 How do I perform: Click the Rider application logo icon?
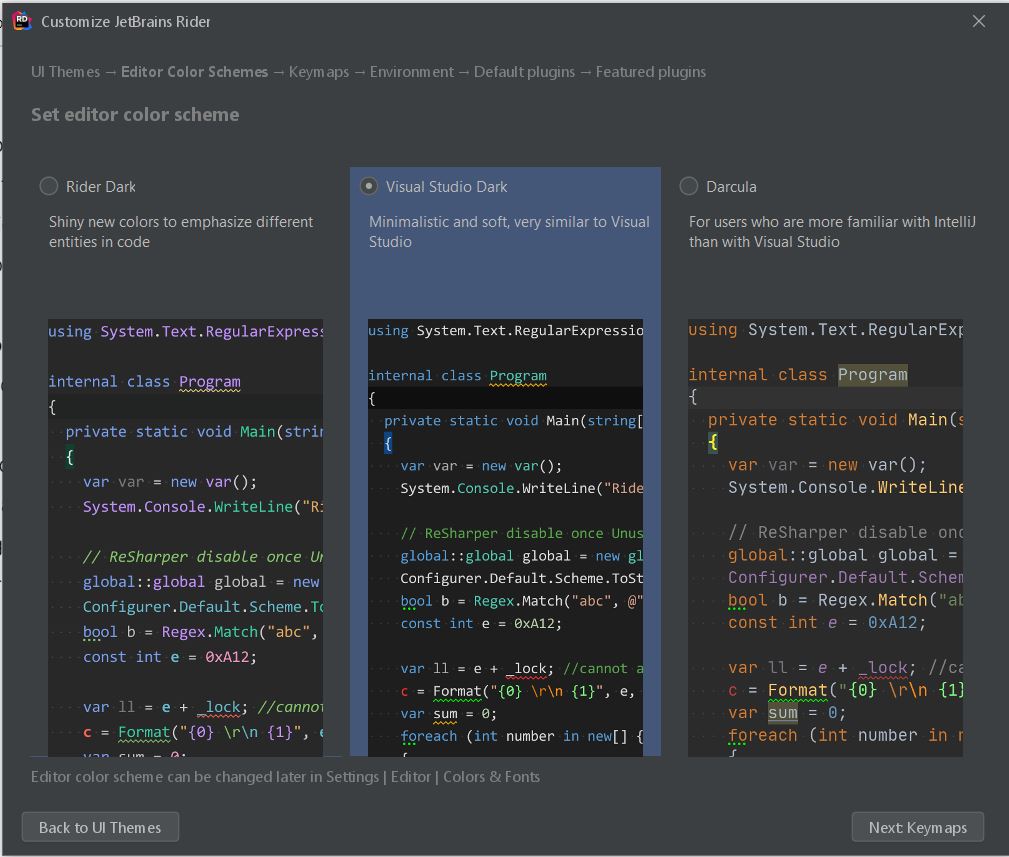click(21, 20)
